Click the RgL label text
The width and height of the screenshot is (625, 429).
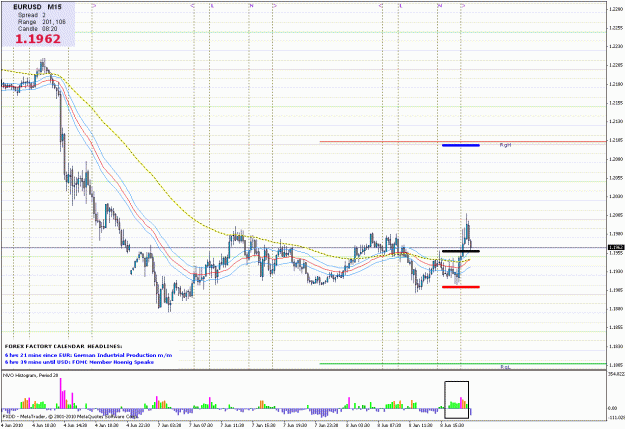(x=505, y=367)
